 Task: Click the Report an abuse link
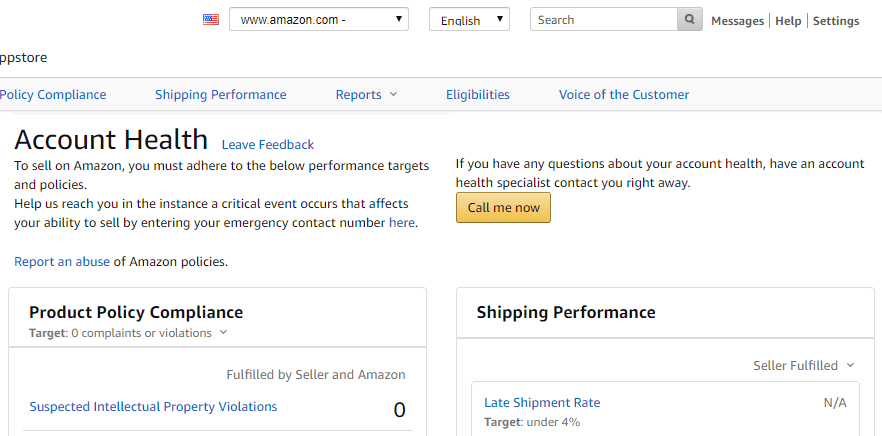click(x=62, y=262)
